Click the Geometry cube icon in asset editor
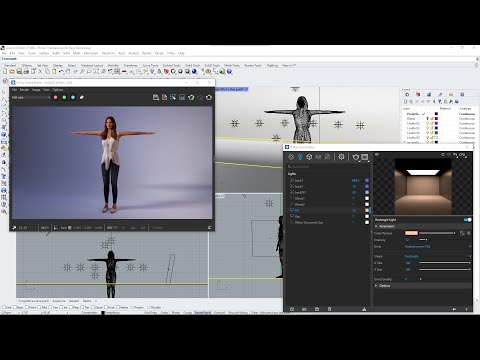 tap(309, 157)
